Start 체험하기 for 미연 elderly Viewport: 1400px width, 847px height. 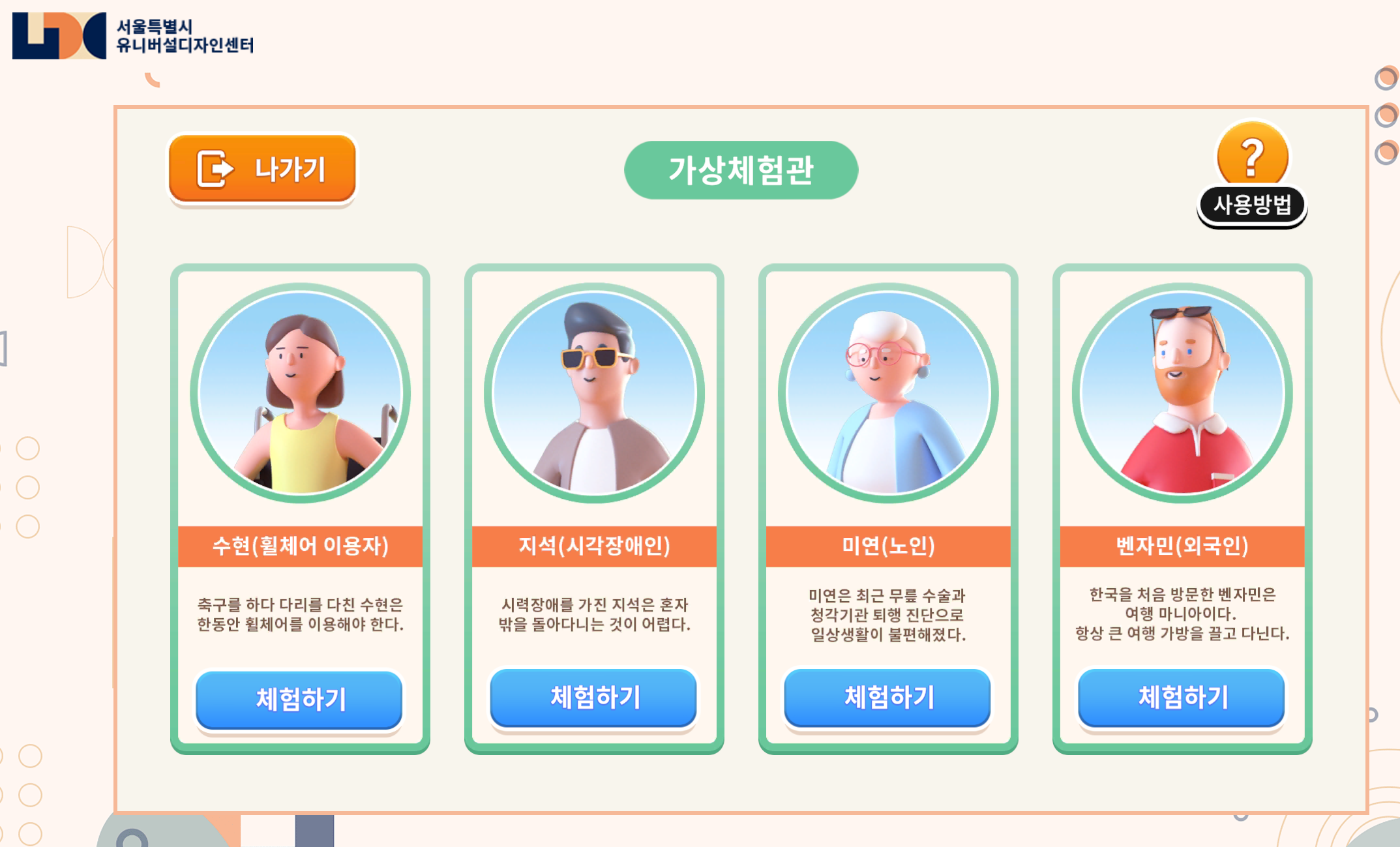887,698
